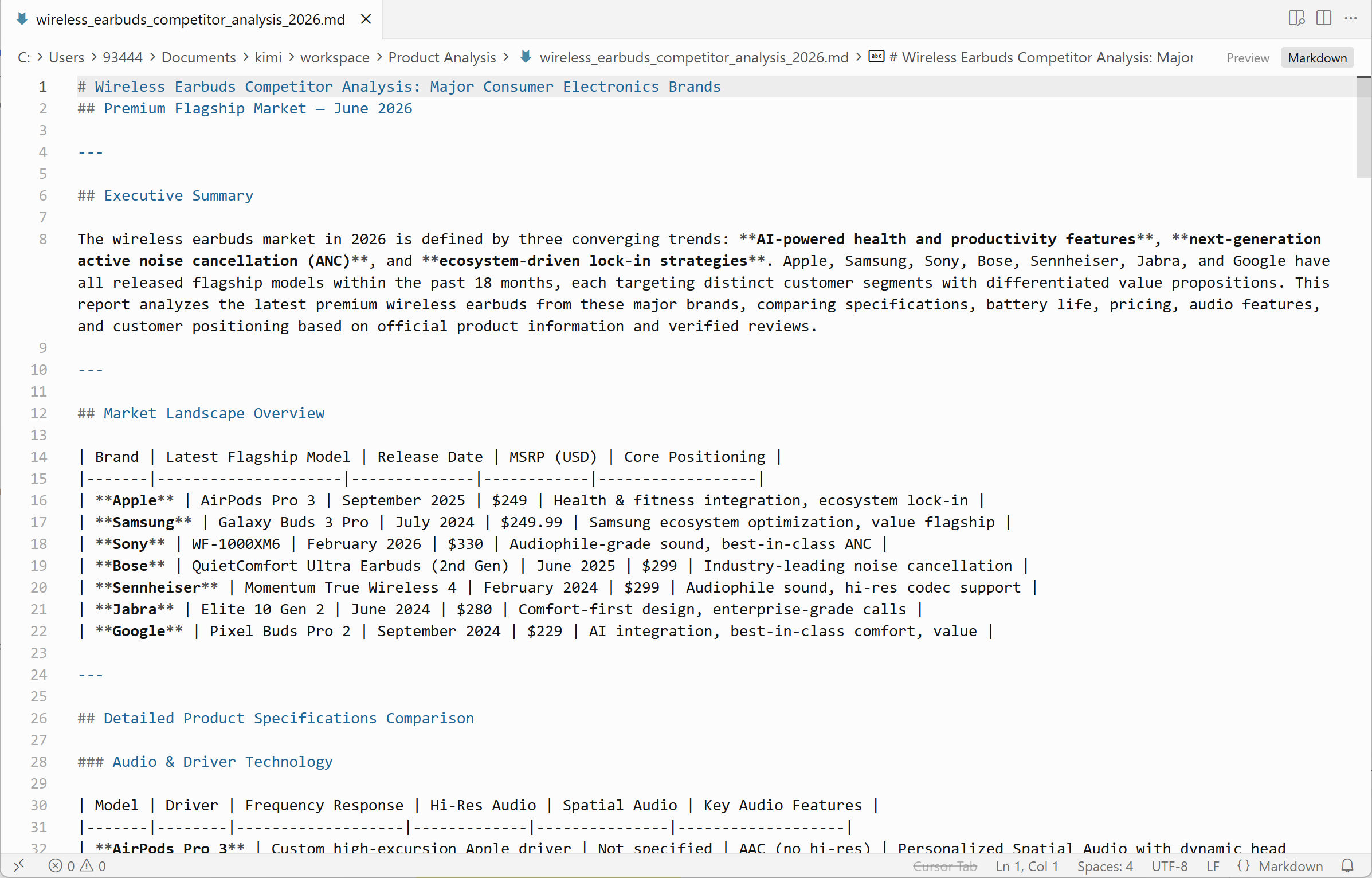The image size is (1372, 878).
Task: Expand the Users breadcrumb
Action: (66, 57)
